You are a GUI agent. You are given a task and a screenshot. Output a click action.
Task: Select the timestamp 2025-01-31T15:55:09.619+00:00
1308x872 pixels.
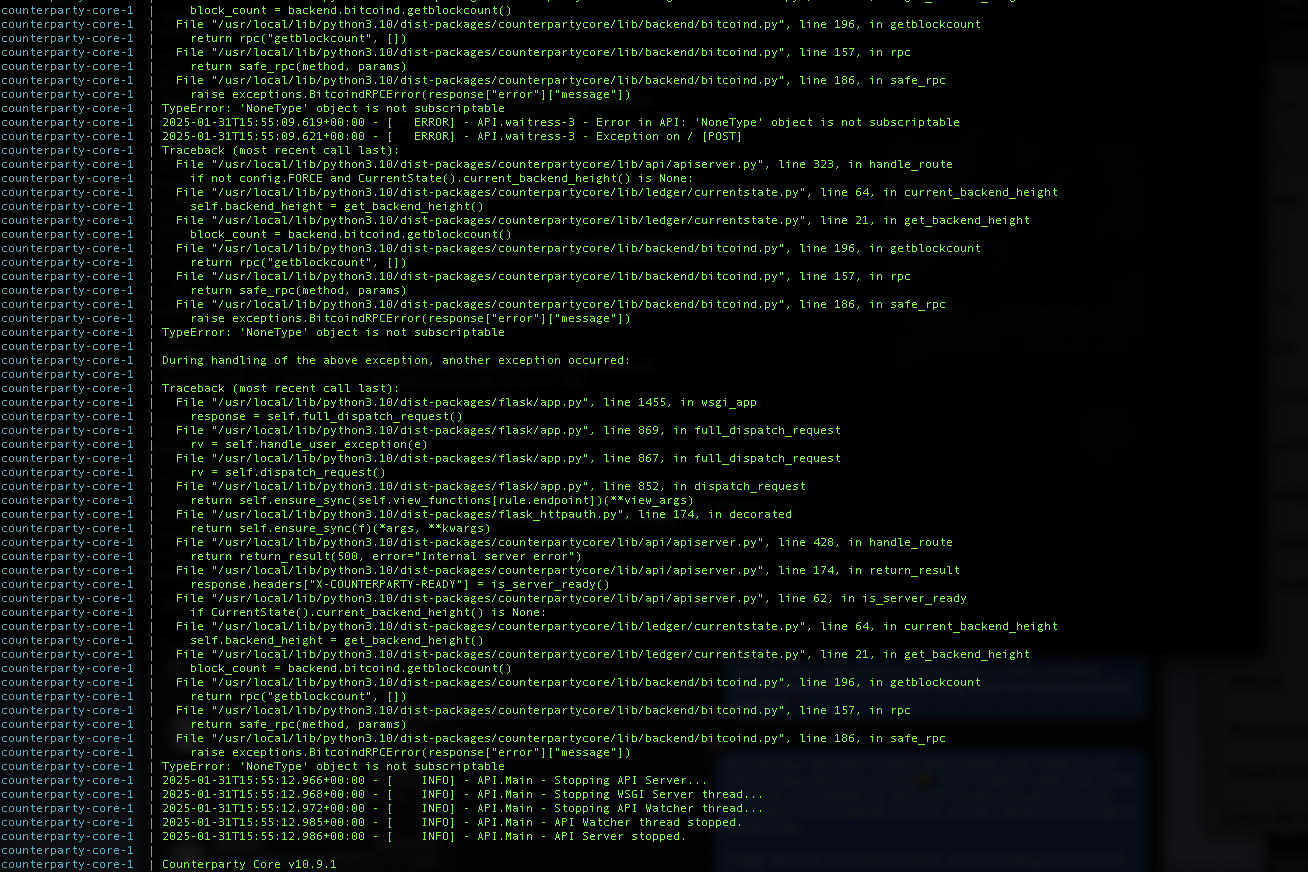[x=264, y=122]
